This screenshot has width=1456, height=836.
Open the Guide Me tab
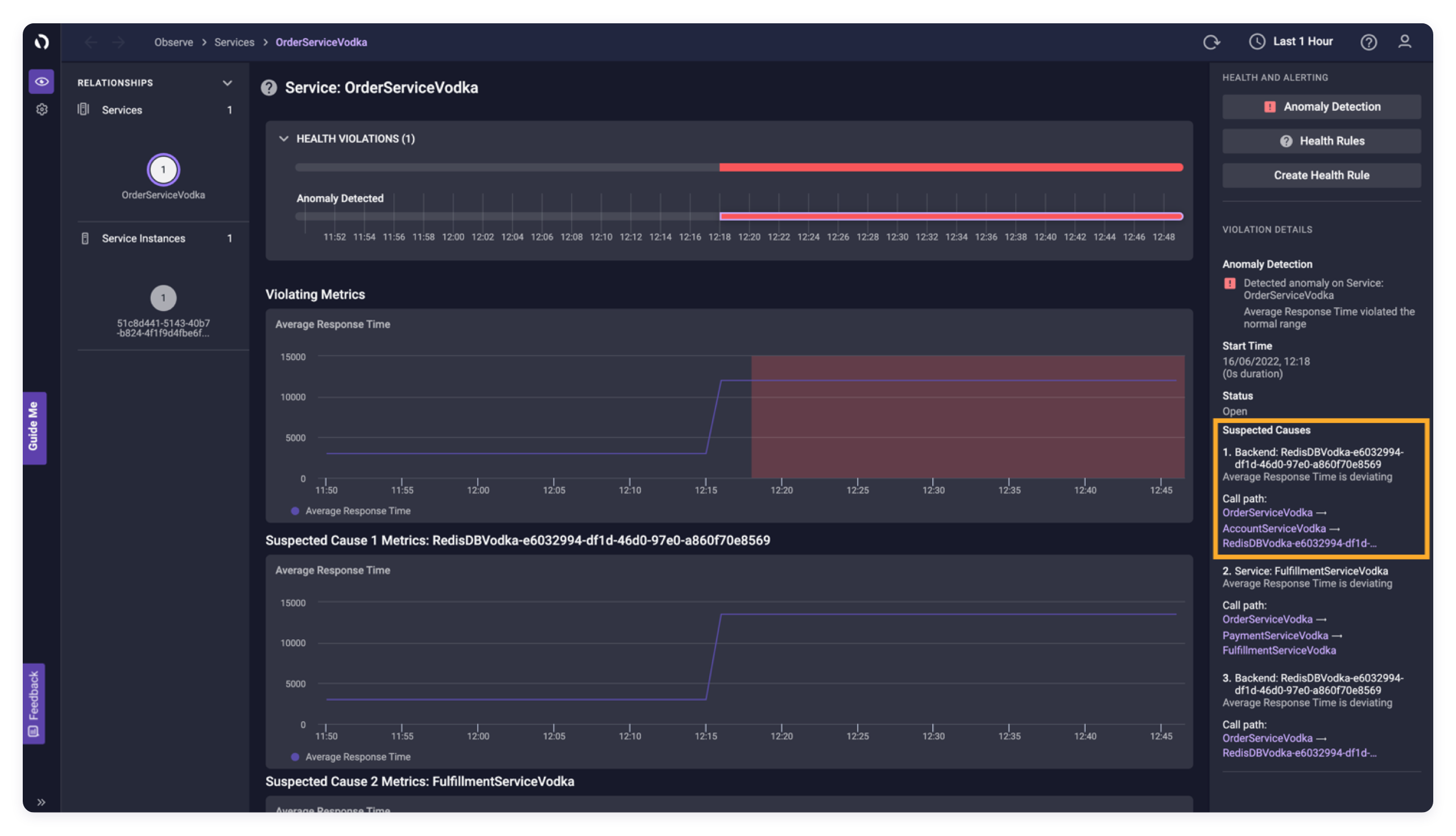34,428
